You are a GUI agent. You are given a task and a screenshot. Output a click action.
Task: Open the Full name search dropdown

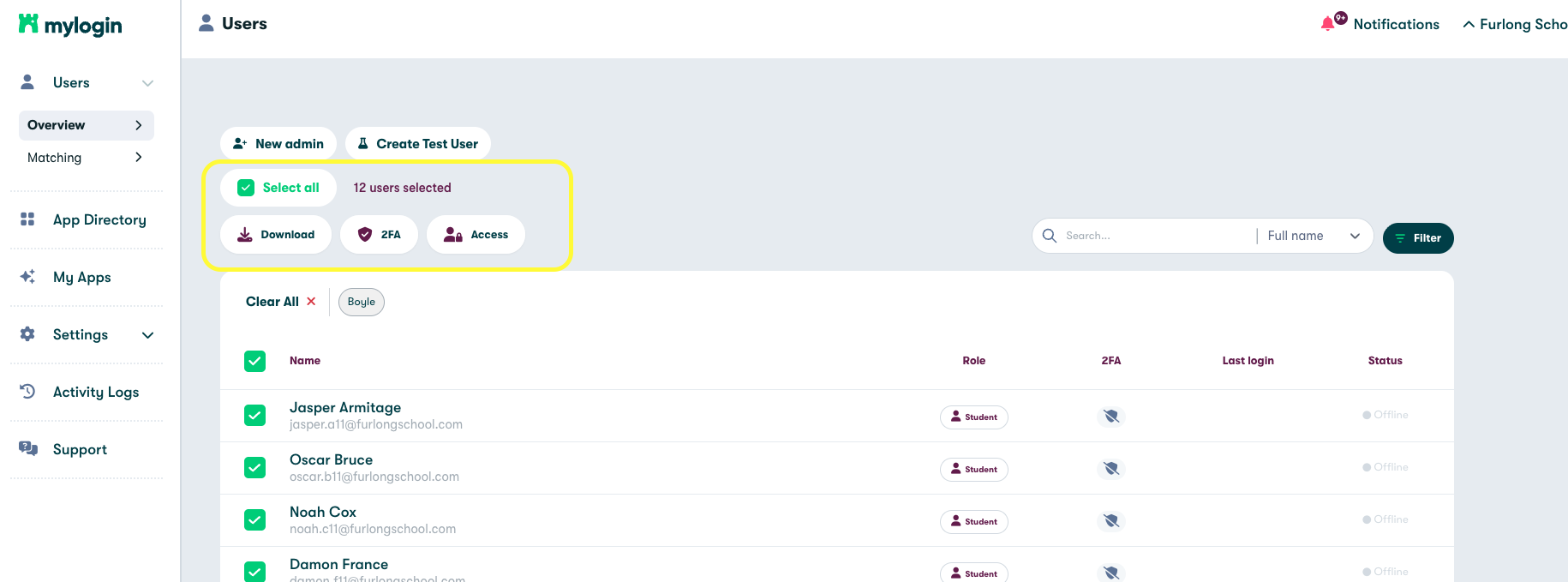click(x=1313, y=236)
